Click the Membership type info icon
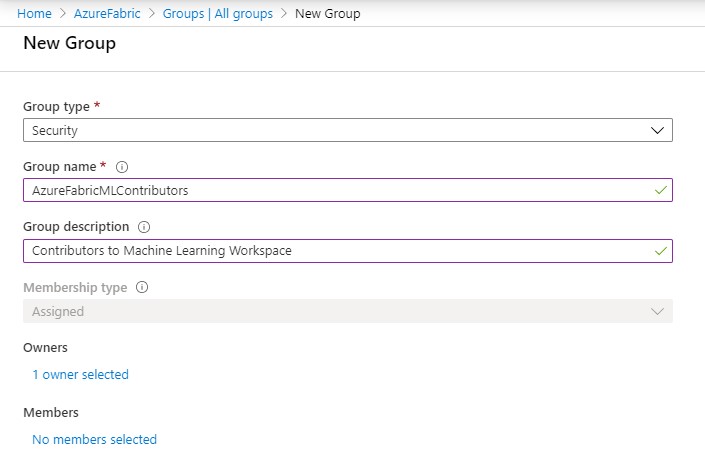Image resolution: width=705 pixels, height=467 pixels. [x=142, y=287]
